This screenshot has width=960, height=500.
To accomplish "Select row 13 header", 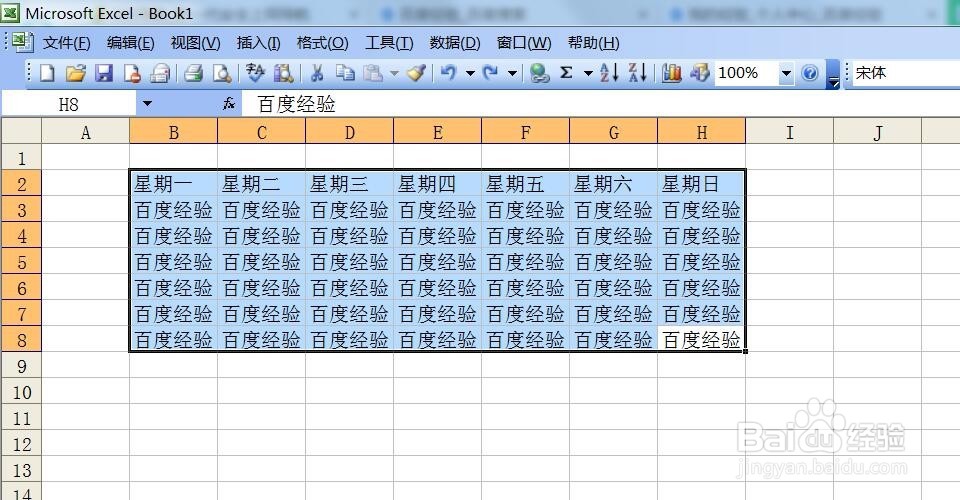I will tap(21, 470).
